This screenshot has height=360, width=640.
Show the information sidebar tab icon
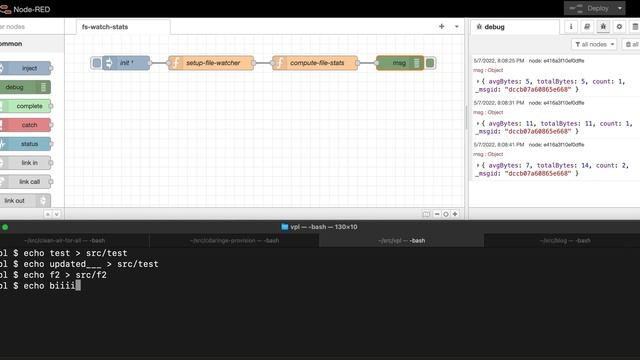click(x=571, y=27)
